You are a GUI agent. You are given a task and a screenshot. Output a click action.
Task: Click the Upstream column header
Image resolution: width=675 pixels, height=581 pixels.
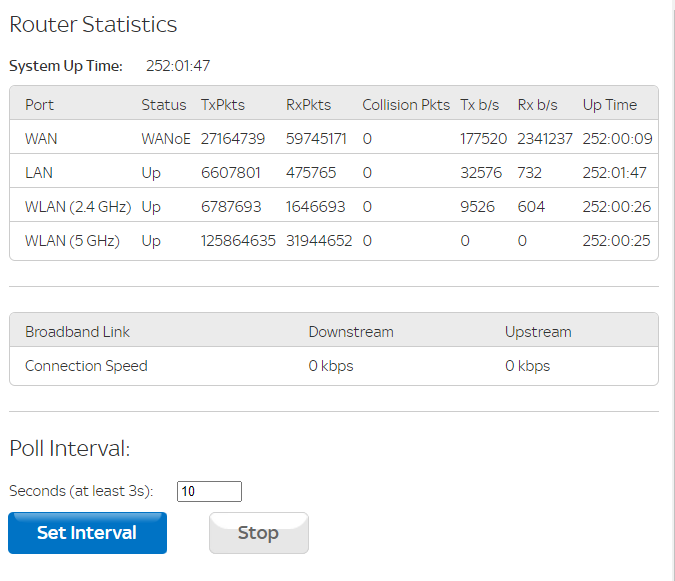tap(538, 331)
